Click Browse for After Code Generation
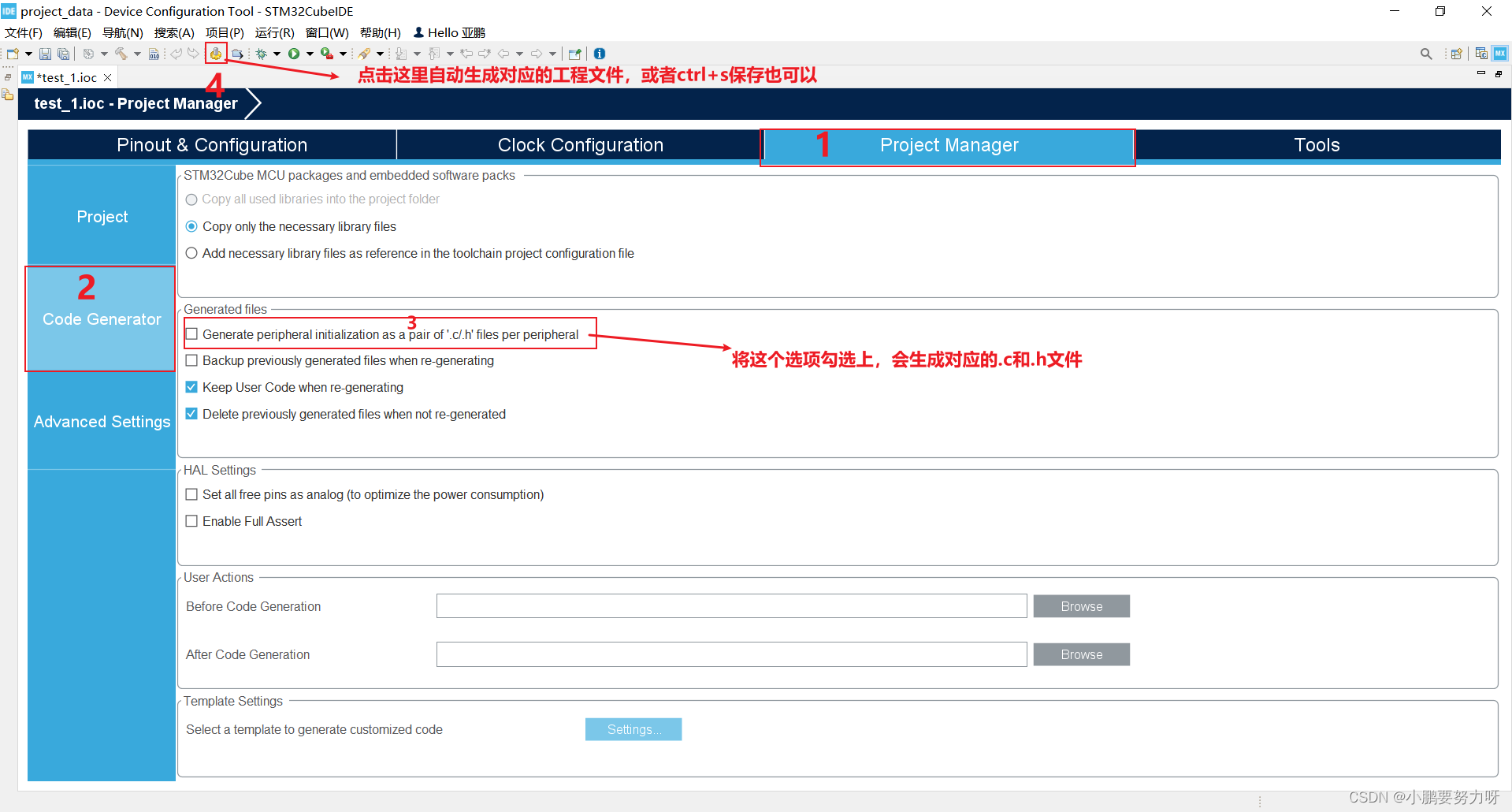Image resolution: width=1512 pixels, height=812 pixels. pyautogui.click(x=1081, y=654)
